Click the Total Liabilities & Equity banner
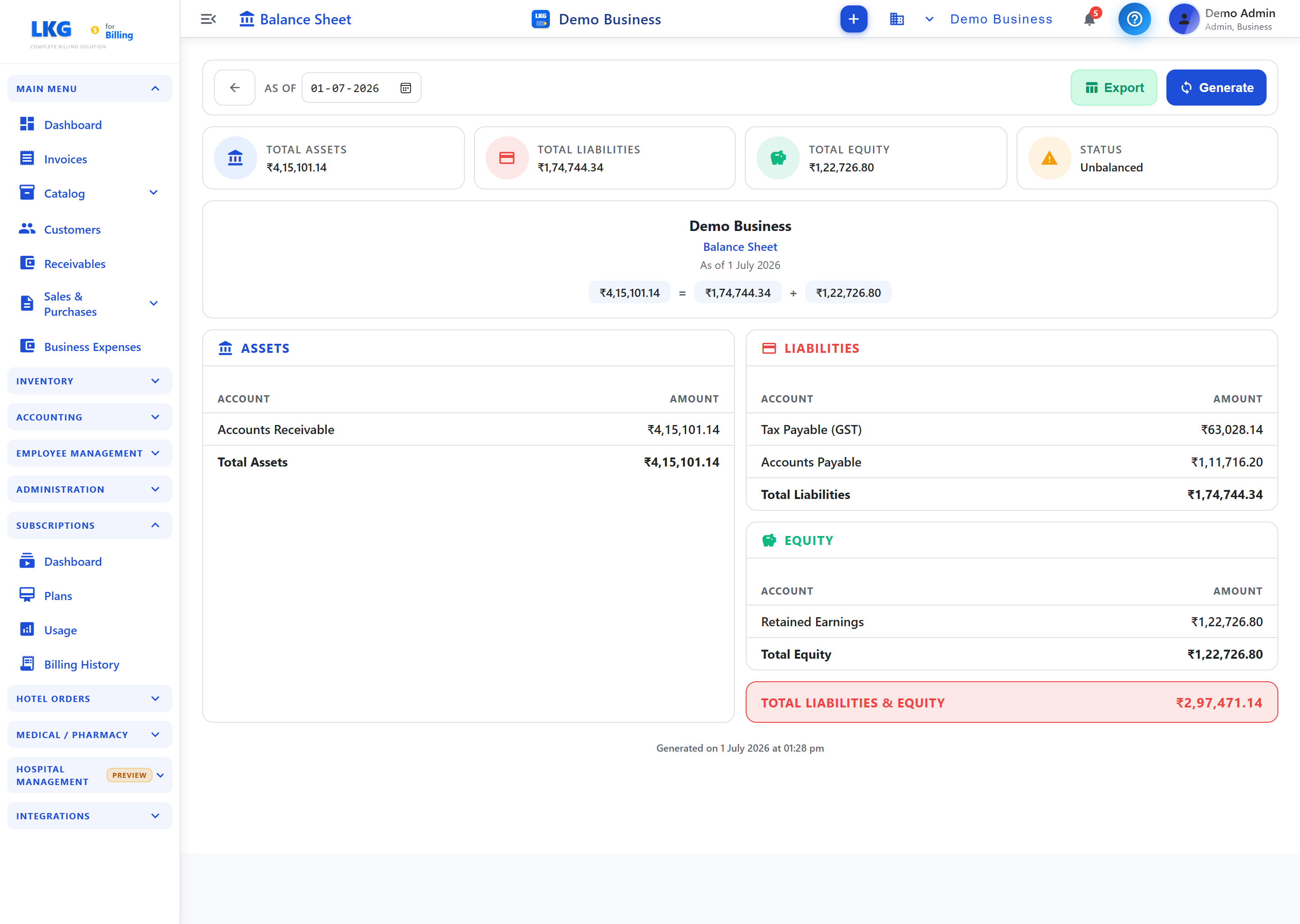This screenshot has width=1300, height=924. coord(1012,702)
